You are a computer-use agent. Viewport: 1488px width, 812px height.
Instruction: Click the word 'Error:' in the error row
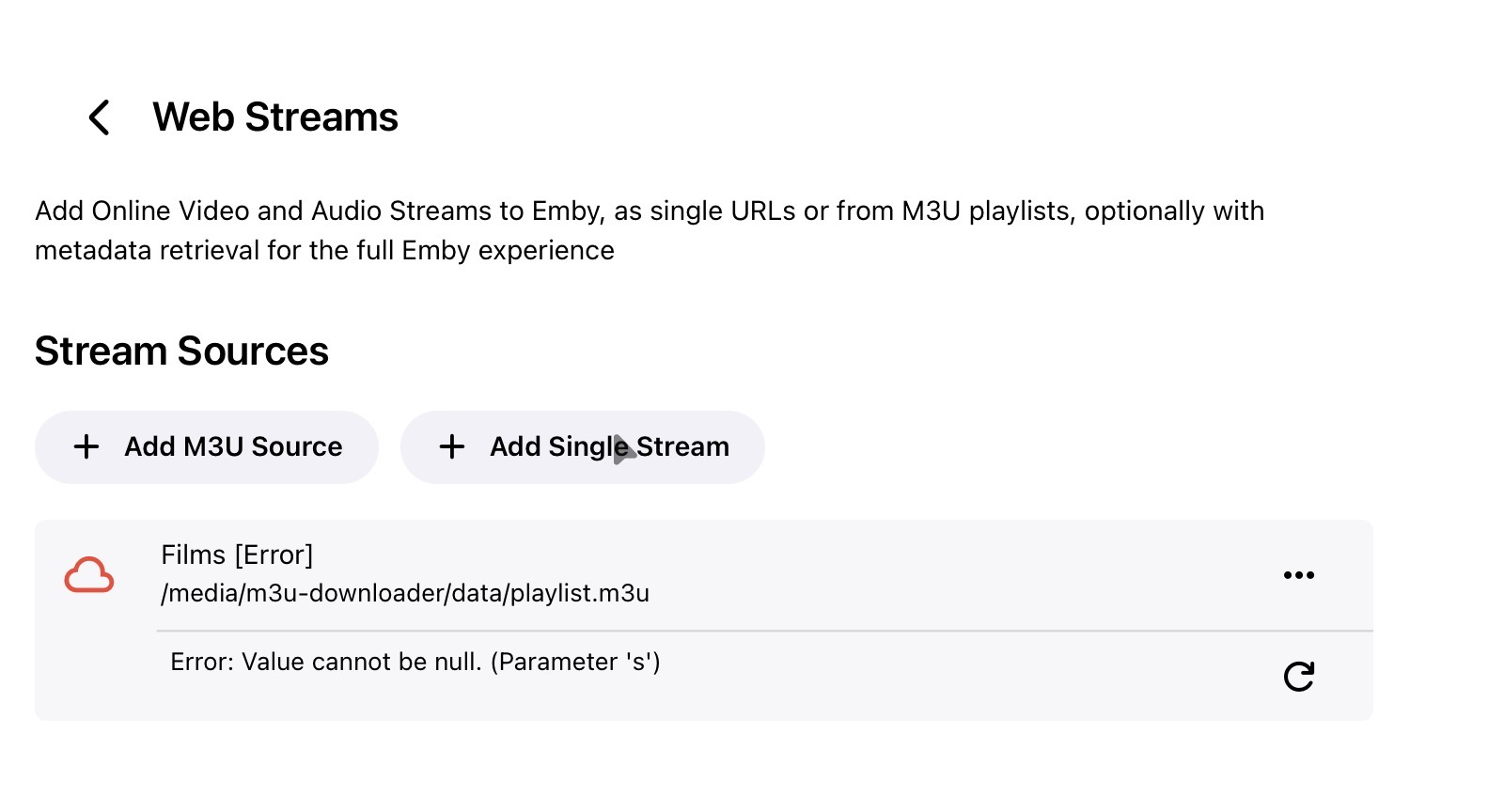click(x=202, y=663)
